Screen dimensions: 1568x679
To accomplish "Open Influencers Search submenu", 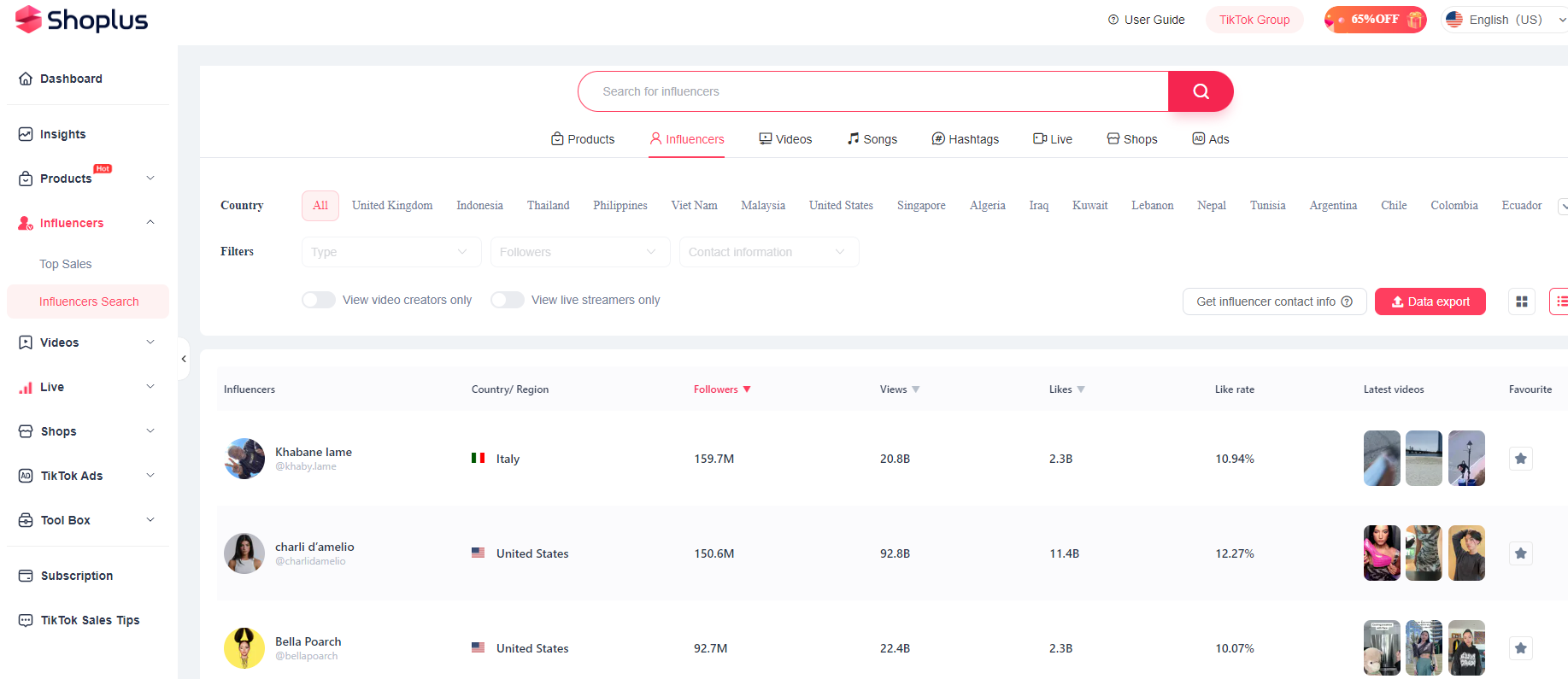I will (88, 301).
